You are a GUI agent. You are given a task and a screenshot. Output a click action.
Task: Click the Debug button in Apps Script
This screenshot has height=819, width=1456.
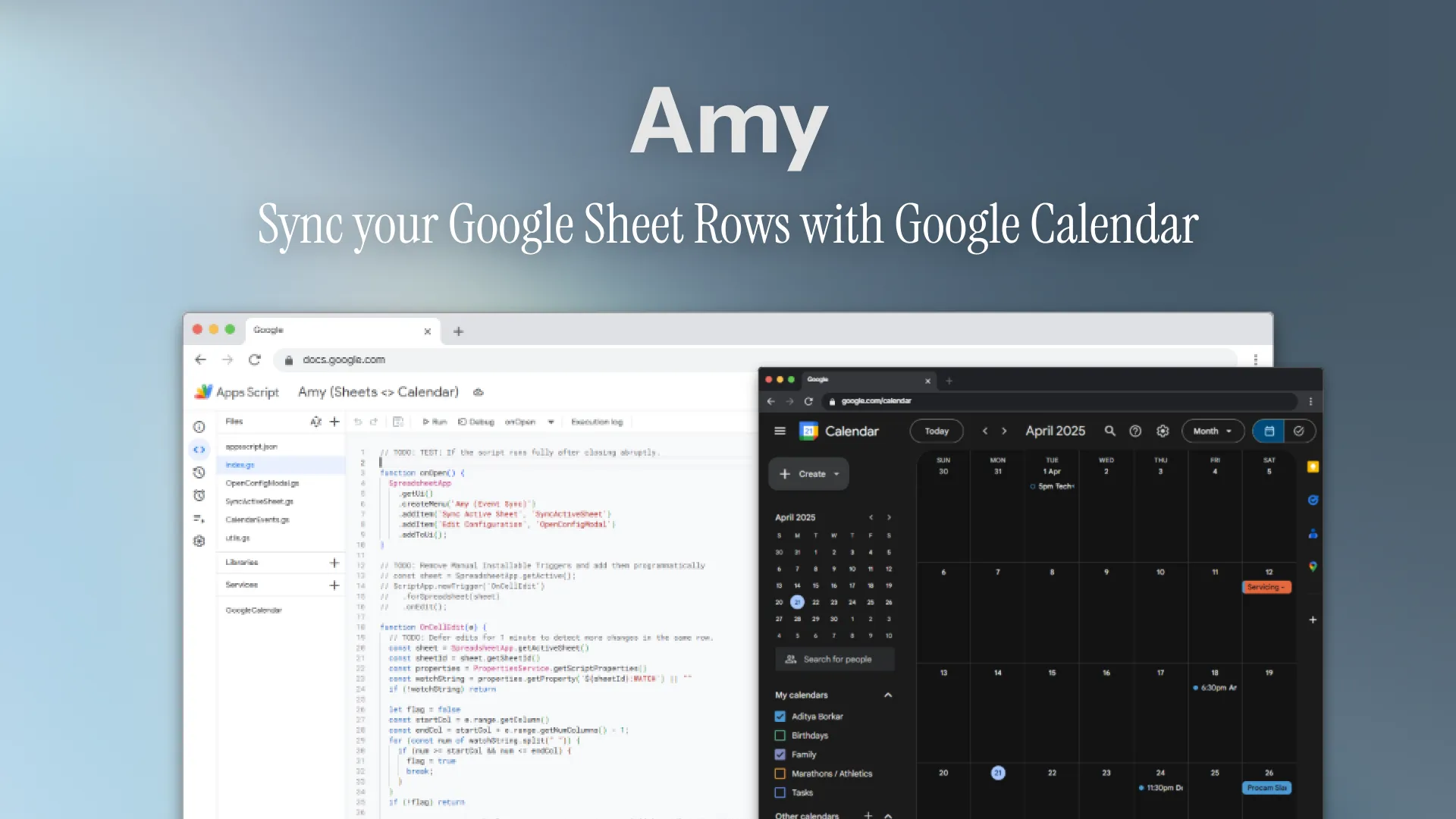tap(476, 422)
